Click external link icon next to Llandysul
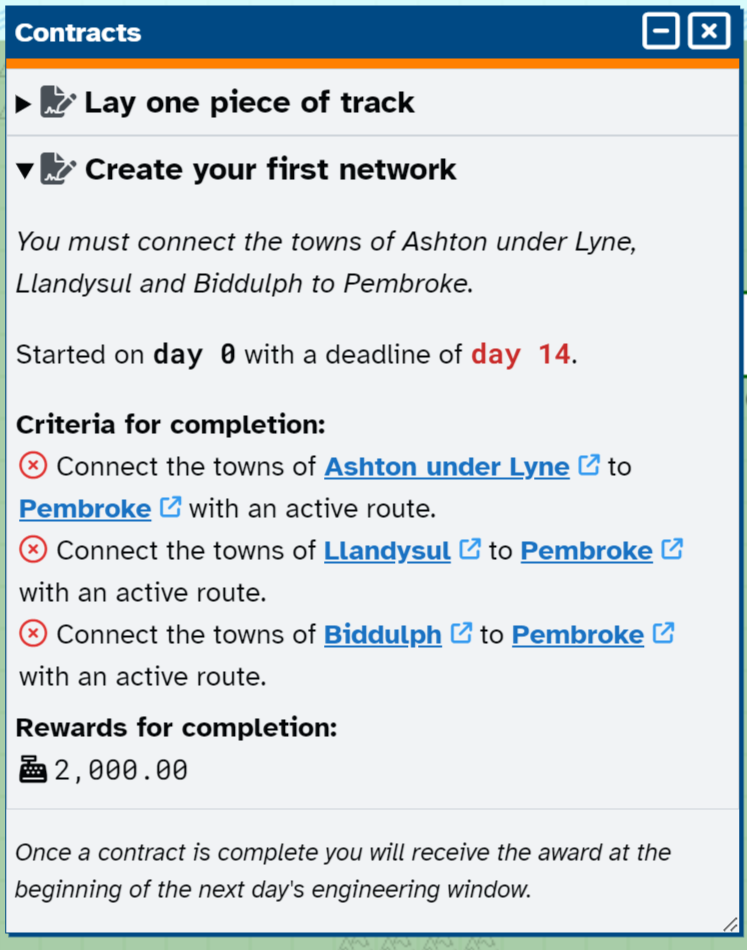 tap(470, 549)
